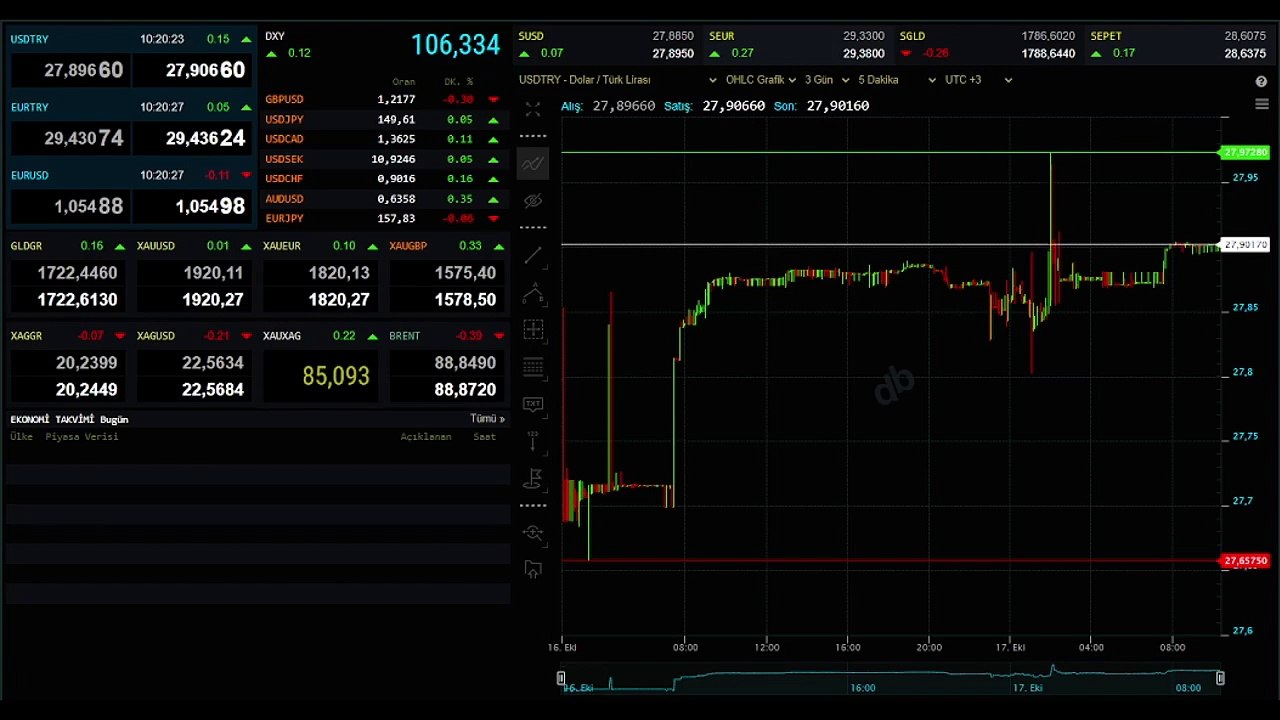1280x720 pixels.
Task: Select the indicators line-chart tool icon
Action: tap(533, 163)
